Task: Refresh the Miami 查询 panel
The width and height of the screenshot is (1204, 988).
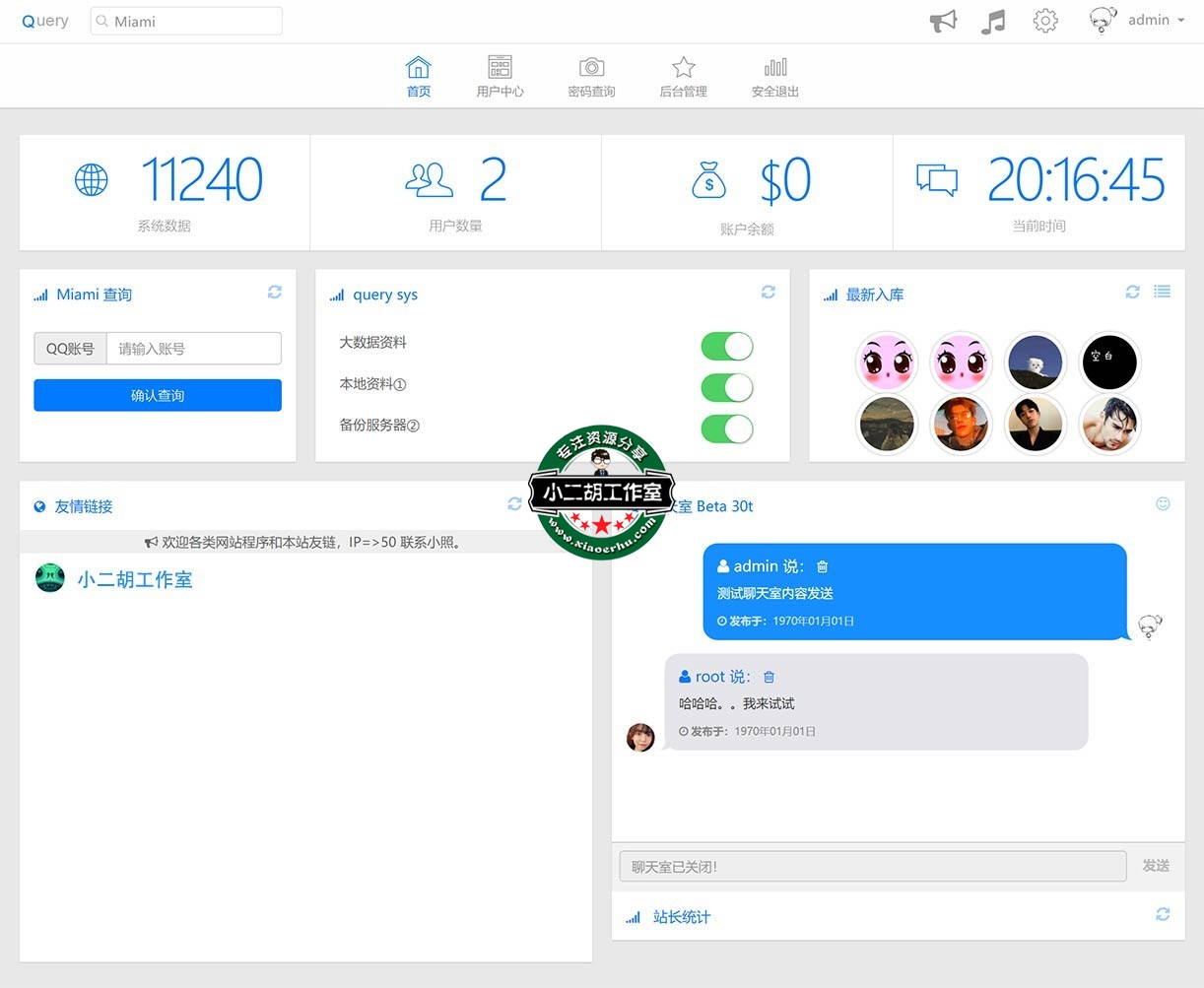Action: pos(275,293)
